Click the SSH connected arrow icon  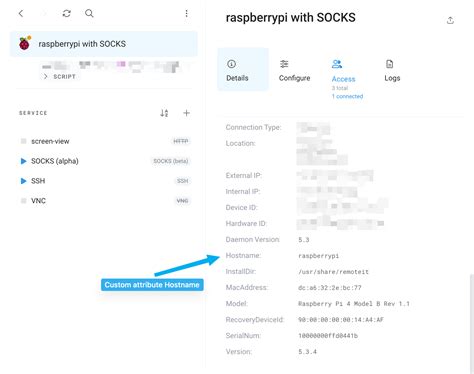click(23, 181)
